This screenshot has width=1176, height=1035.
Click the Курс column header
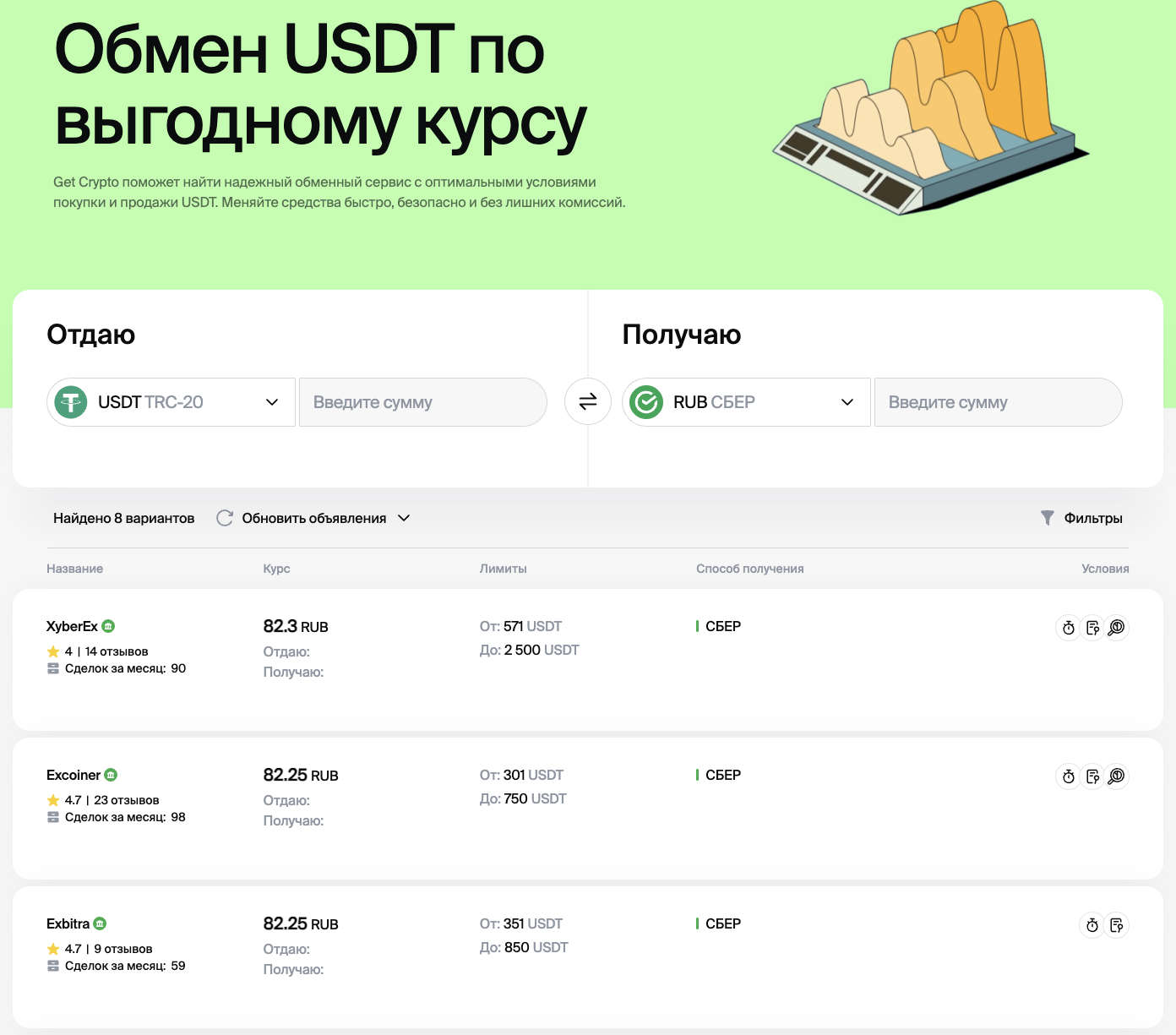coord(276,569)
